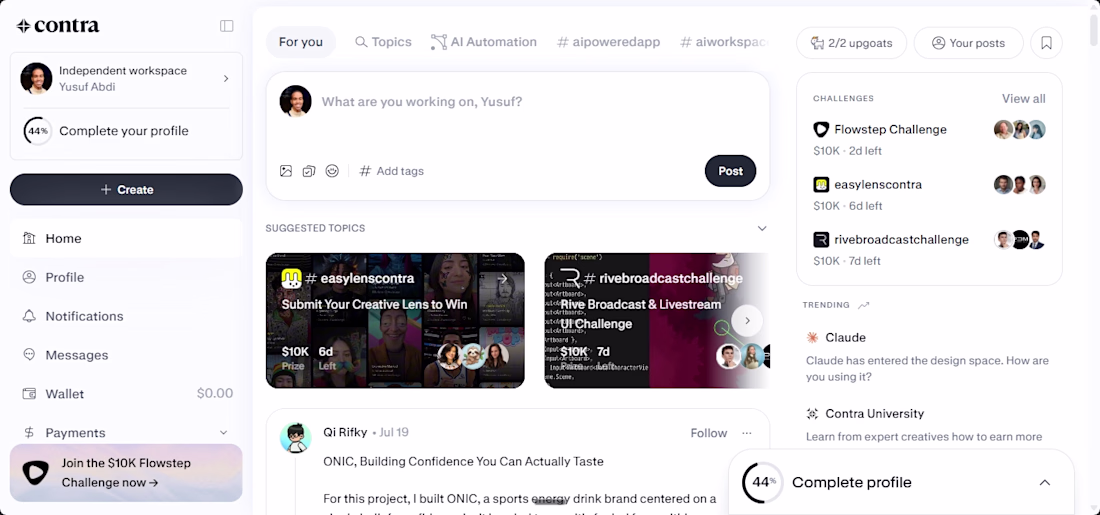This screenshot has width=1100, height=515.
Task: Attach an image using the picture icon
Action: tap(286, 170)
